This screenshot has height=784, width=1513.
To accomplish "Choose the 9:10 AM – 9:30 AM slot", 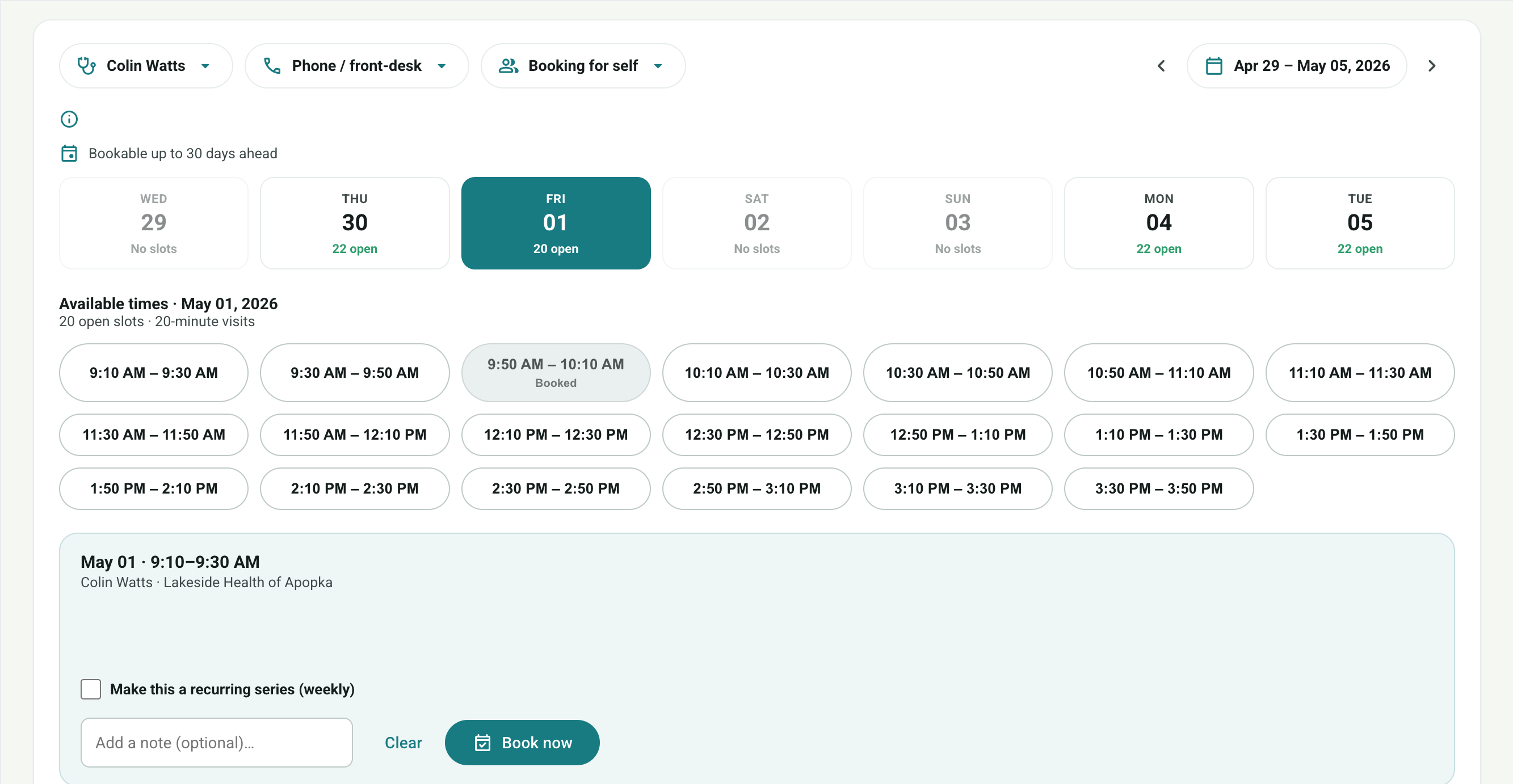I will pos(154,372).
